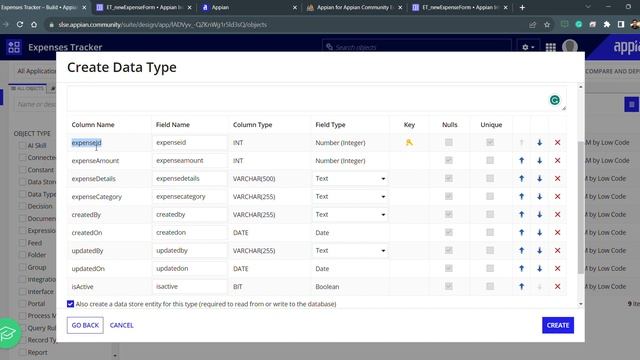Screen dimensions: 640x360
Task: Move expenseDetails row up
Action: click(521, 179)
